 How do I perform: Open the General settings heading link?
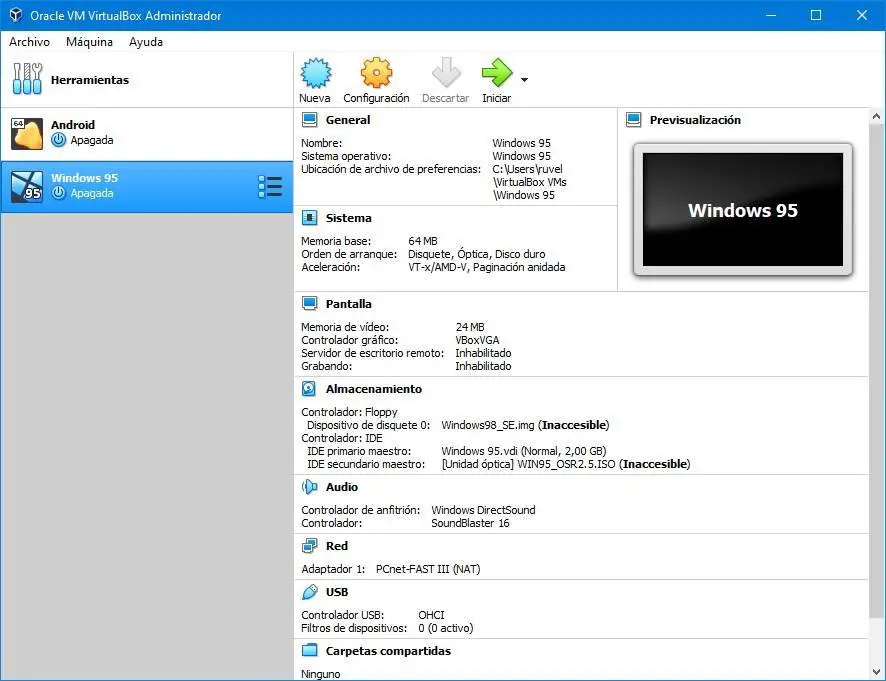pyautogui.click(x=348, y=120)
